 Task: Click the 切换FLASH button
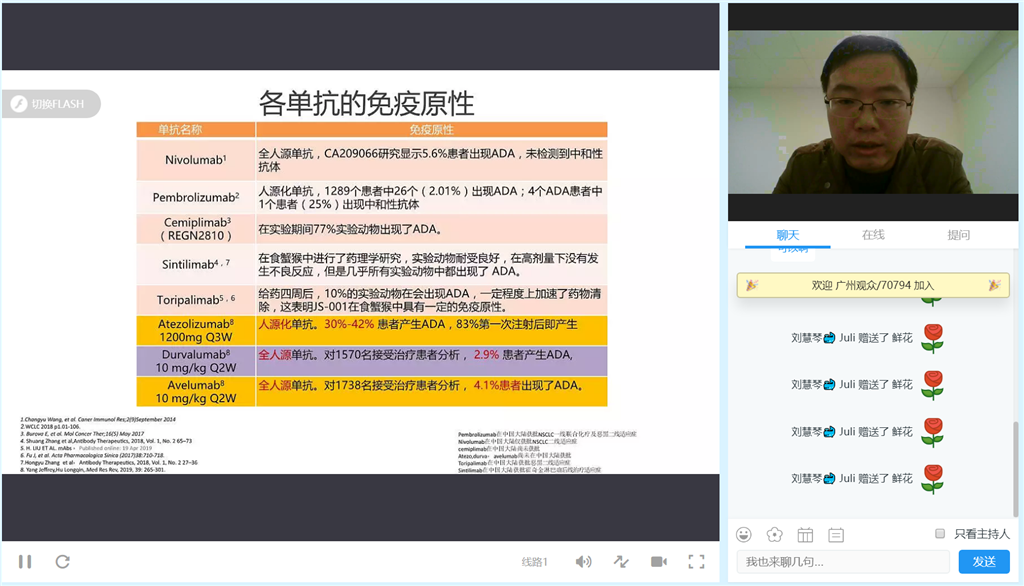[x=51, y=103]
